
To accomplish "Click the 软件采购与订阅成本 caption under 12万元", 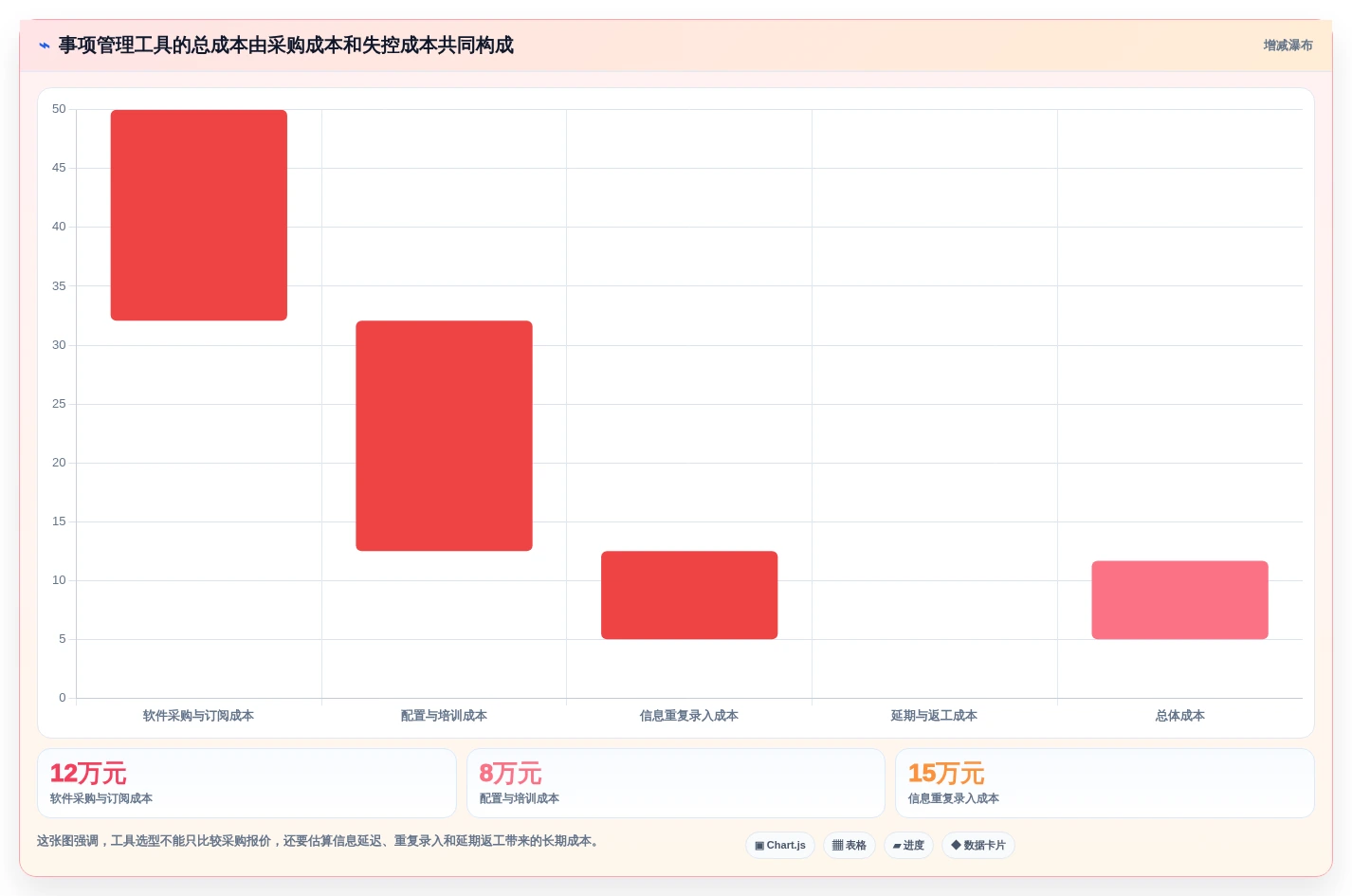I will point(101,798).
